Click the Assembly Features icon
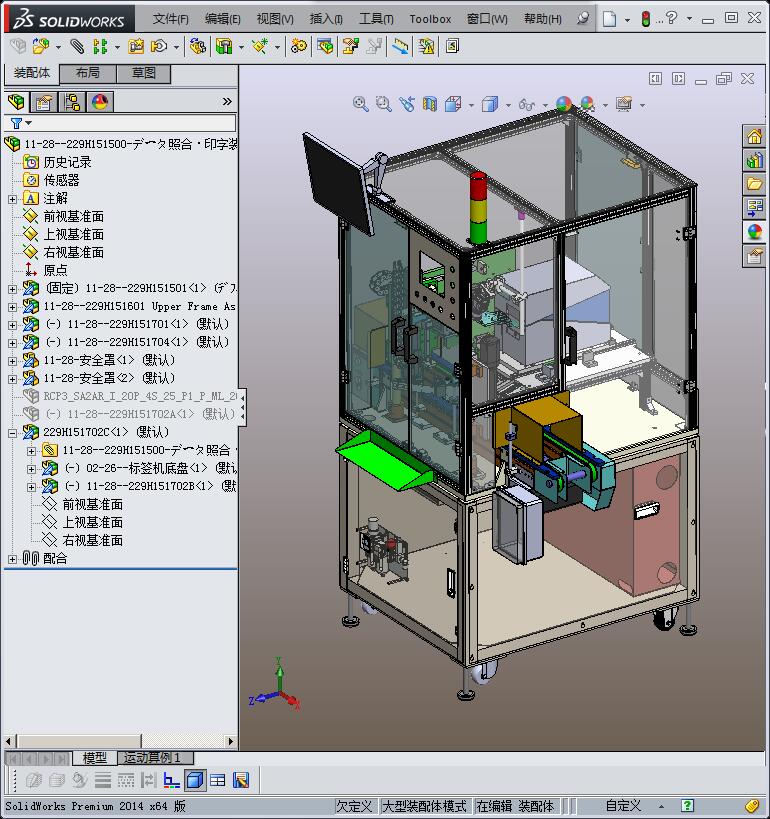This screenshot has width=770, height=819. tap(224, 46)
